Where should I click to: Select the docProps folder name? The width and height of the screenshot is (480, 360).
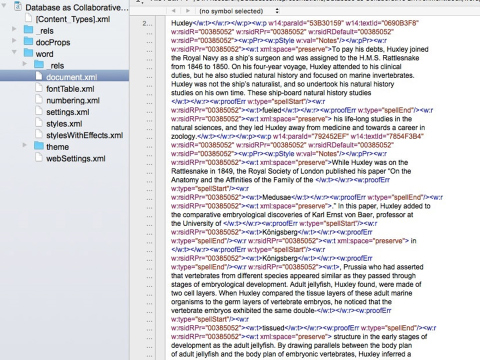(53, 42)
